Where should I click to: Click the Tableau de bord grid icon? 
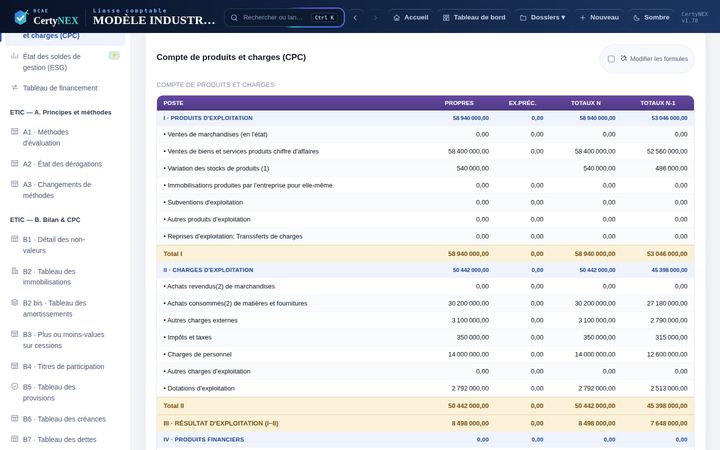(x=446, y=17)
